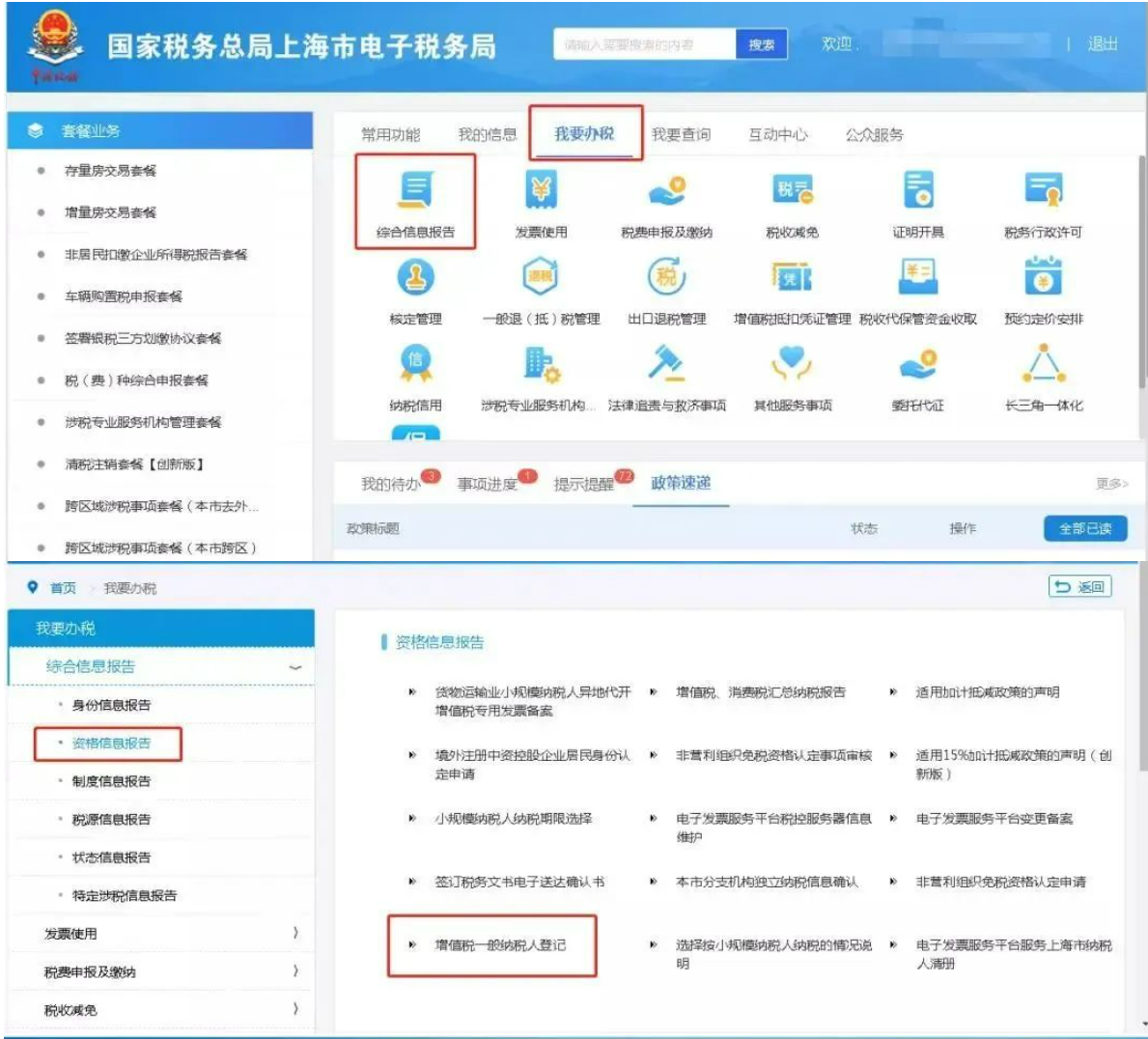This screenshot has height=1039, width=1148.
Task: Open the 税费申报及缴纳 icon
Action: (667, 190)
